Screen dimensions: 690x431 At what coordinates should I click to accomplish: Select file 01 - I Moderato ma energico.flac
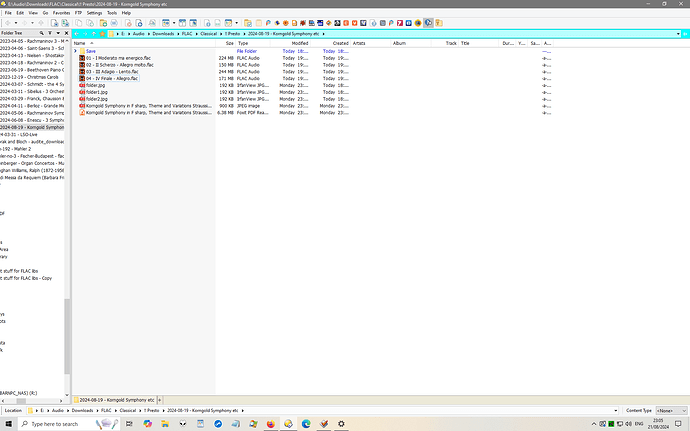[118, 58]
